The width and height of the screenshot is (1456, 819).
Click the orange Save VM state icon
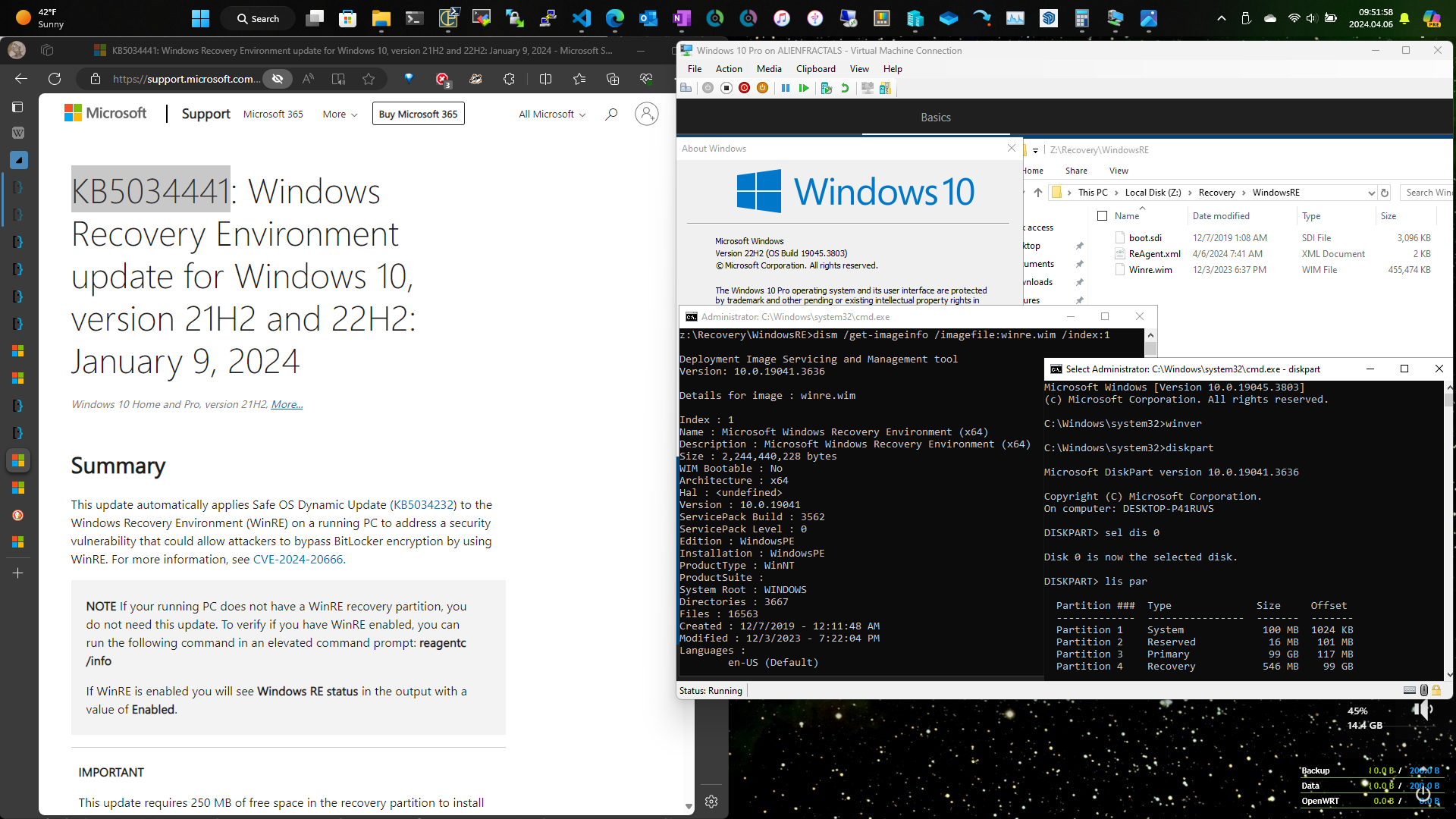click(762, 88)
